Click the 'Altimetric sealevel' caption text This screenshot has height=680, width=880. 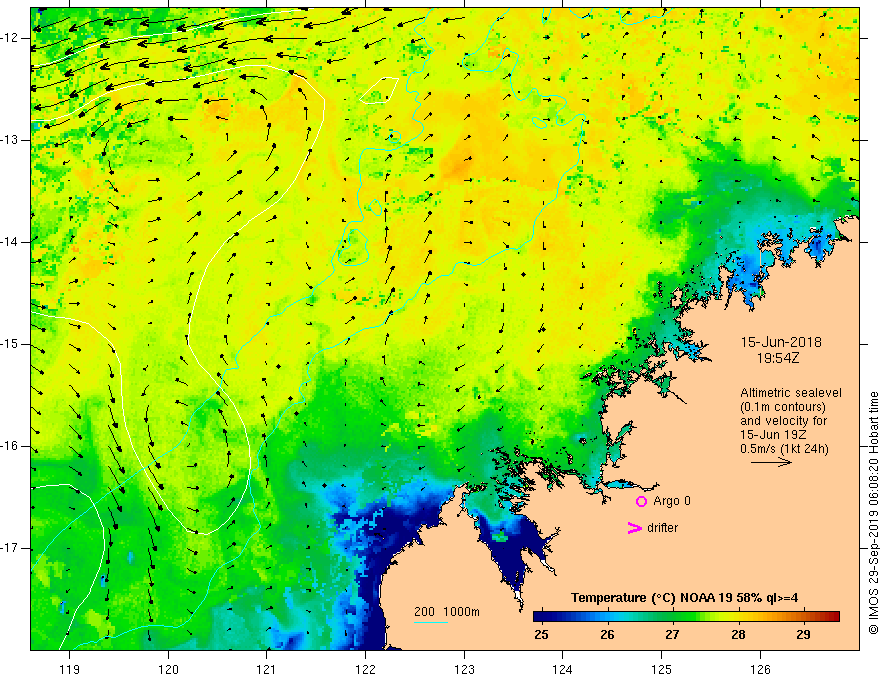click(x=791, y=393)
